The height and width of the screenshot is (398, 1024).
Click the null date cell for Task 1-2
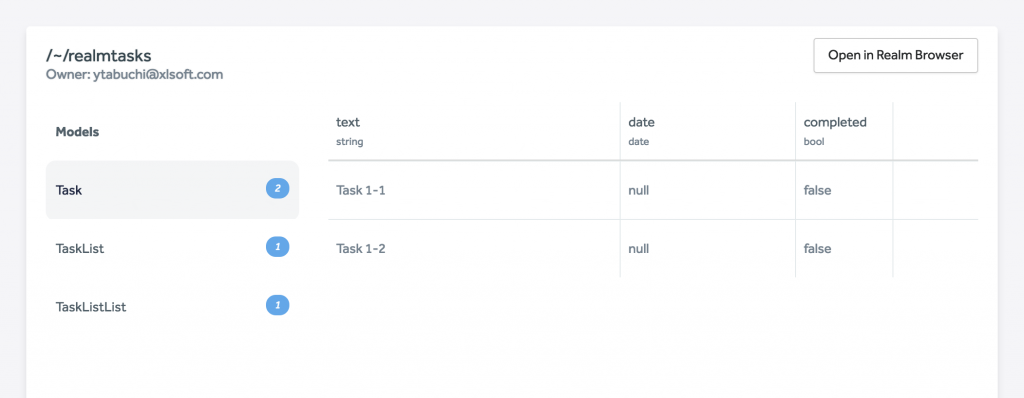[x=708, y=248]
